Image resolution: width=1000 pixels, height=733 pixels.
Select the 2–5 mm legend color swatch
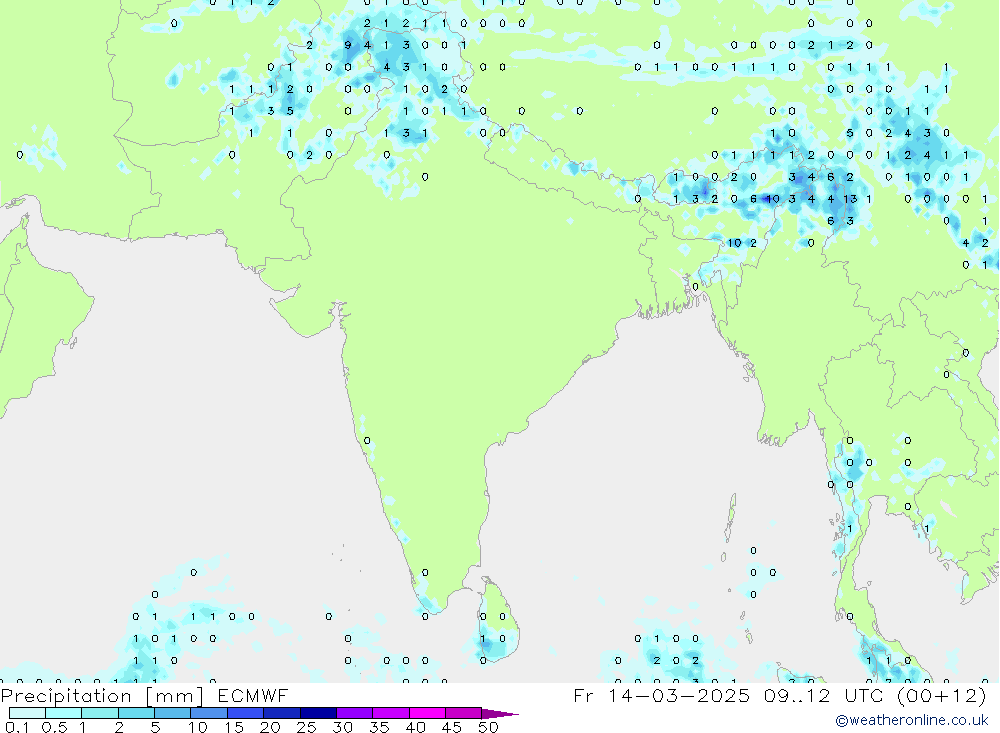pos(136,713)
